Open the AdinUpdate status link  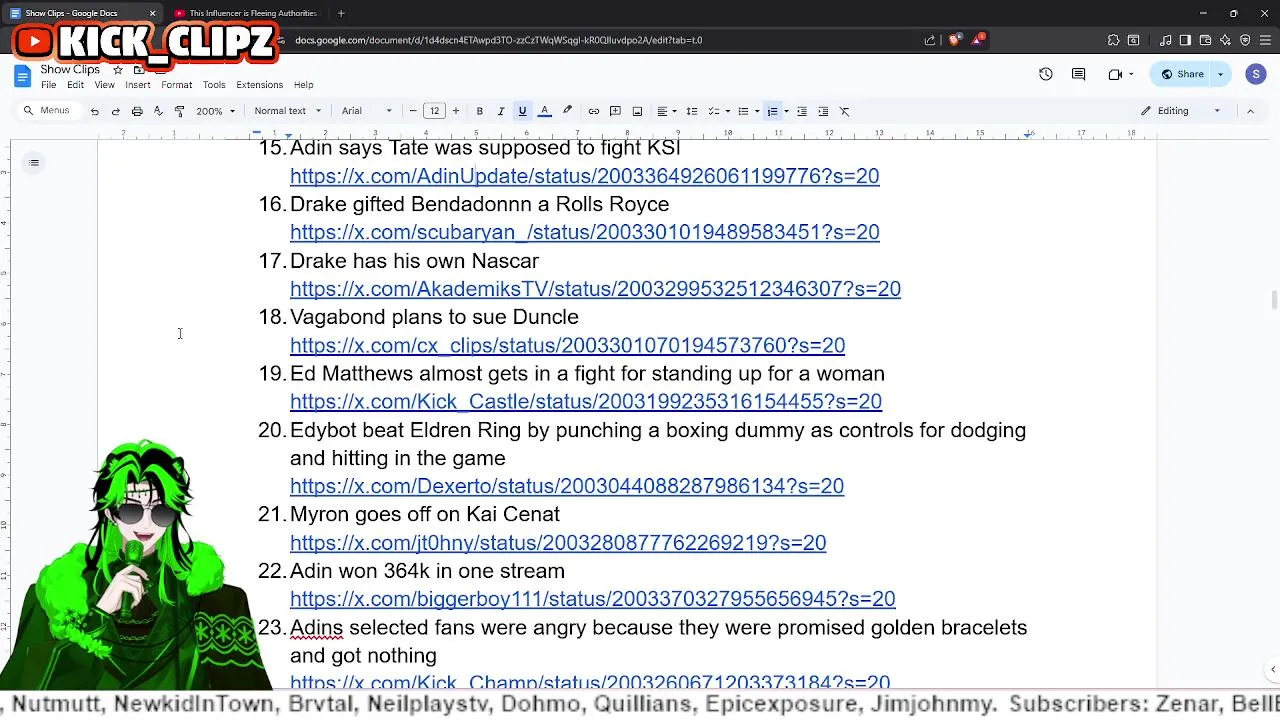click(585, 176)
